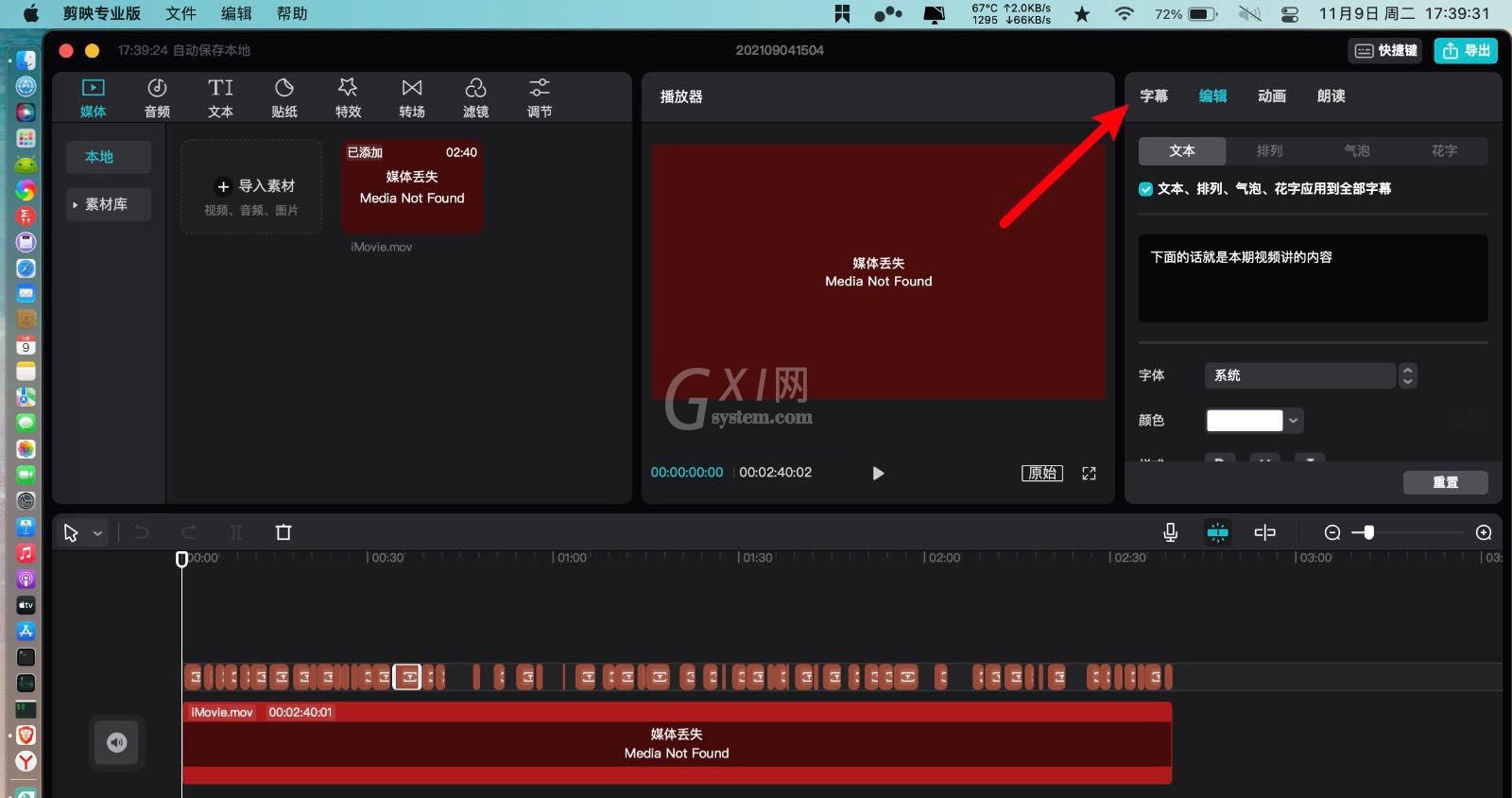1512x798 pixels.
Task: Open the 字体 font combo box
Action: coord(1299,375)
